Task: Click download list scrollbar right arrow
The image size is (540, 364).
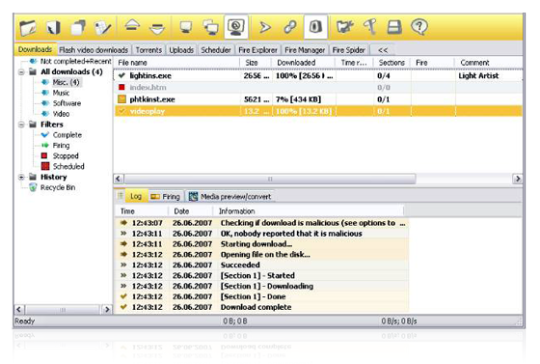Action: click(x=517, y=179)
